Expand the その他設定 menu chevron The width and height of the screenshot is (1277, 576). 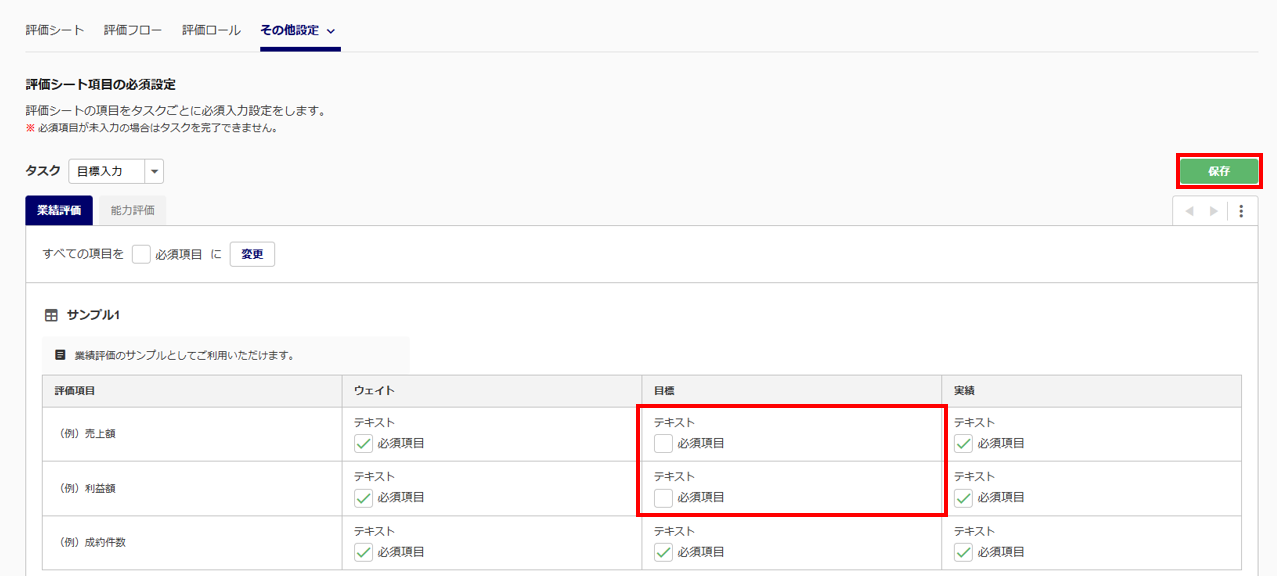pyautogui.click(x=331, y=31)
